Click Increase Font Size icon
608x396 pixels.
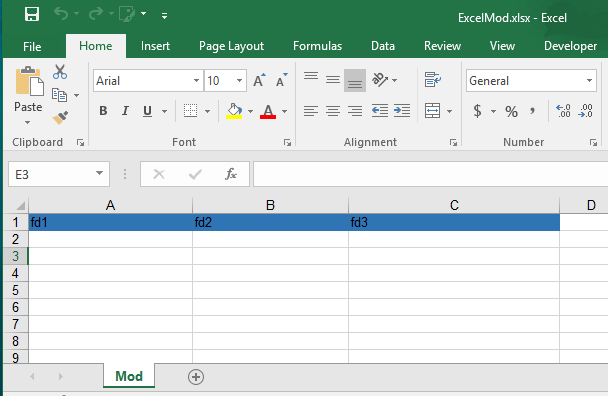point(259,80)
